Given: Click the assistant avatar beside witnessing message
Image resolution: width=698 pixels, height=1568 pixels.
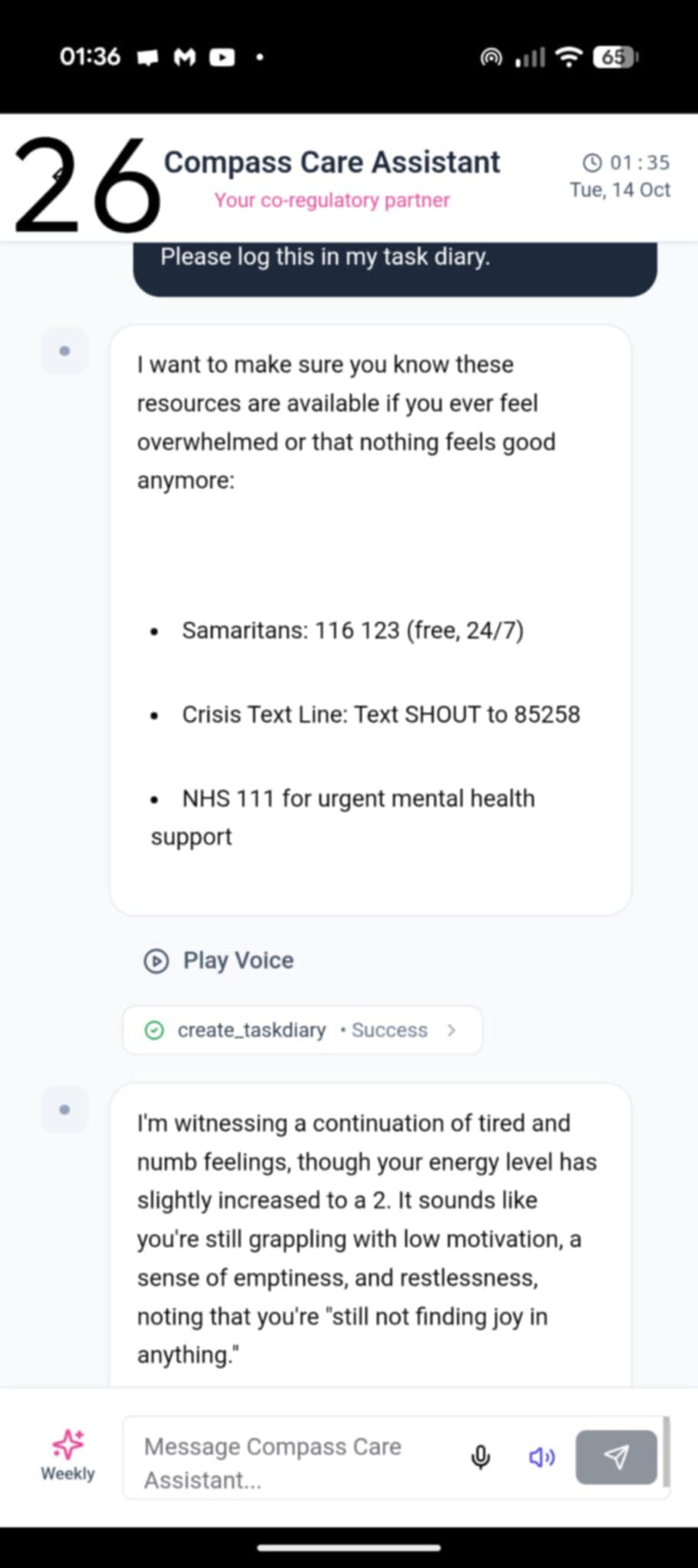Looking at the screenshot, I should pyautogui.click(x=64, y=1109).
